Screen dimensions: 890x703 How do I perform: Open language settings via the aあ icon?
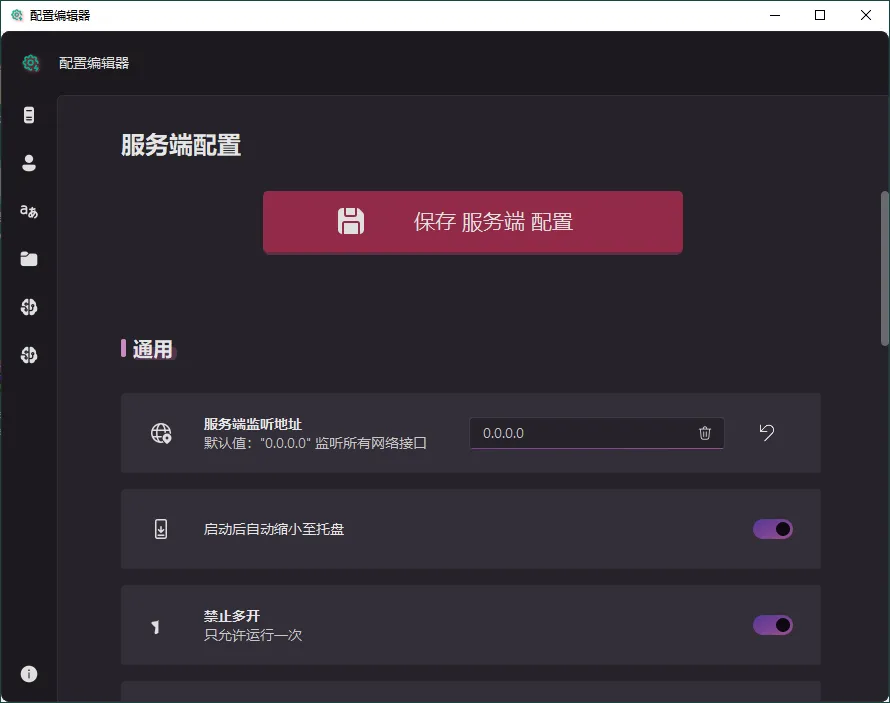coord(28,211)
